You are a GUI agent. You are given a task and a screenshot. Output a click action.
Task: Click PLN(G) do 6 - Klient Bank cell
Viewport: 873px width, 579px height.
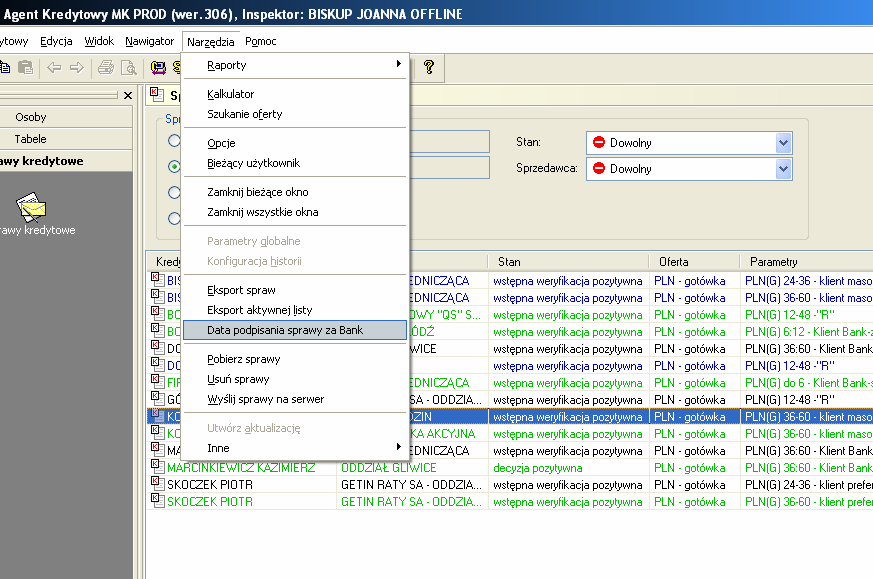(x=808, y=382)
